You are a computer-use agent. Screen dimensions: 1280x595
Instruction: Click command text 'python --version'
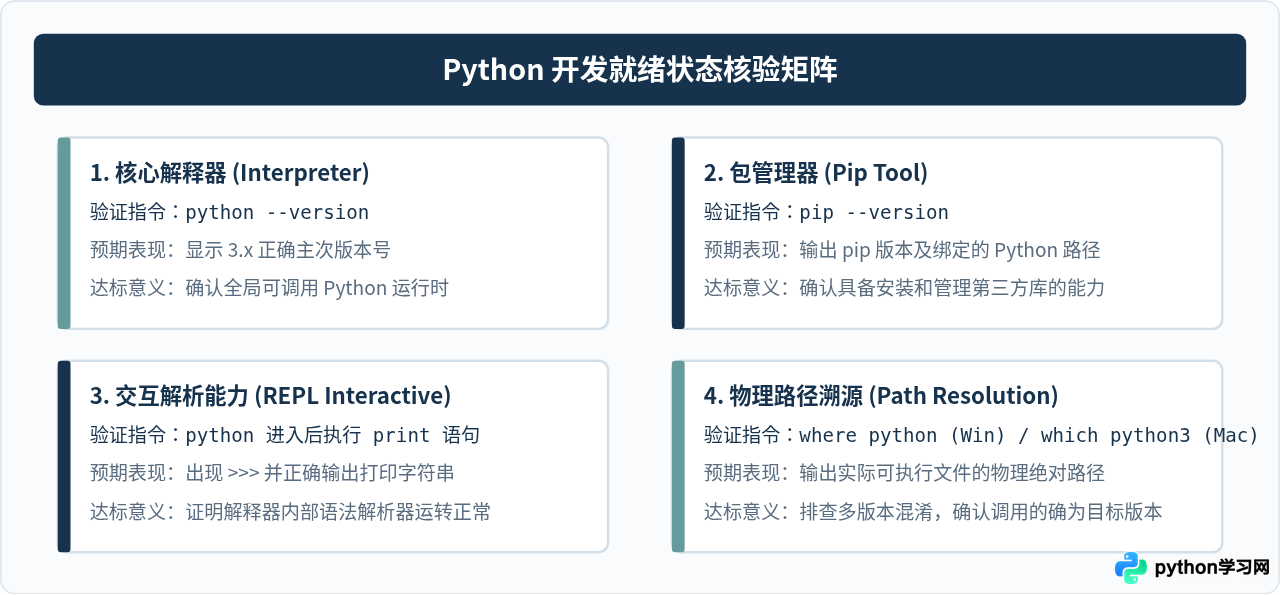point(277,212)
